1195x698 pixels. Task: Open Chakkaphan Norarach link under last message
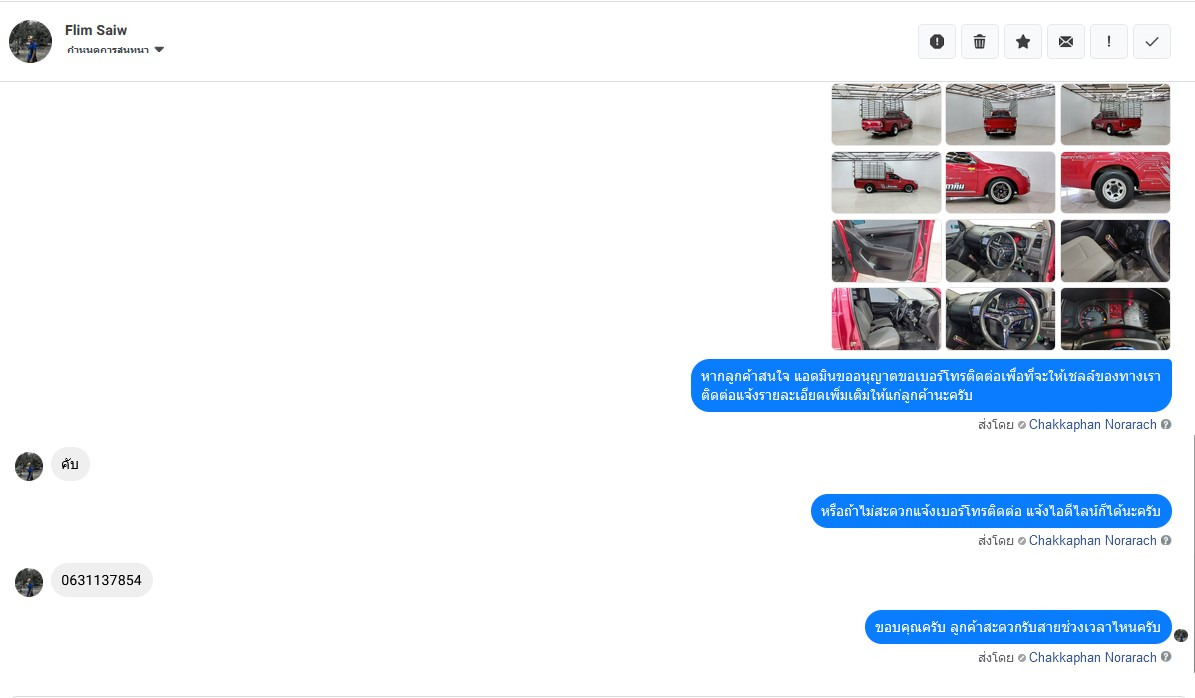pyautogui.click(x=1092, y=658)
